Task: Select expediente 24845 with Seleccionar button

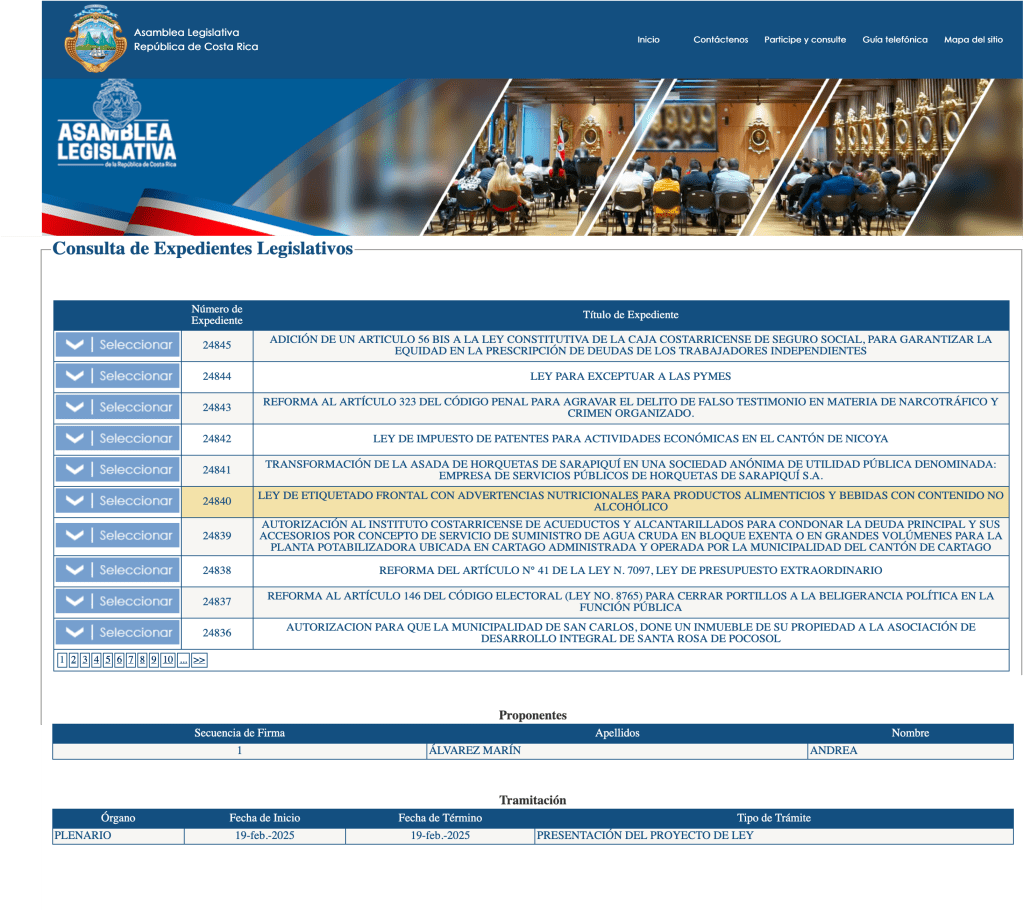Action: coord(135,345)
